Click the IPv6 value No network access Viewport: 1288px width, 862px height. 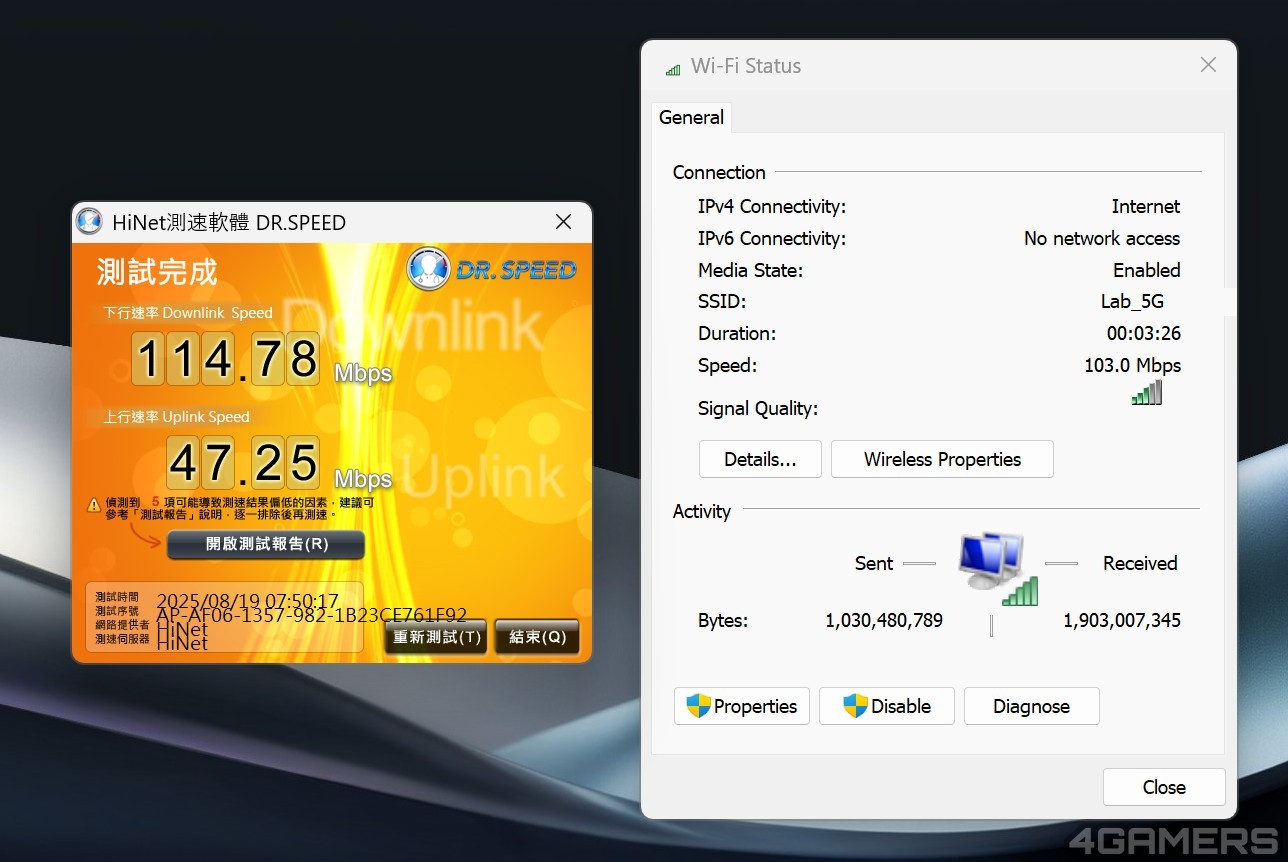[x=1102, y=238]
